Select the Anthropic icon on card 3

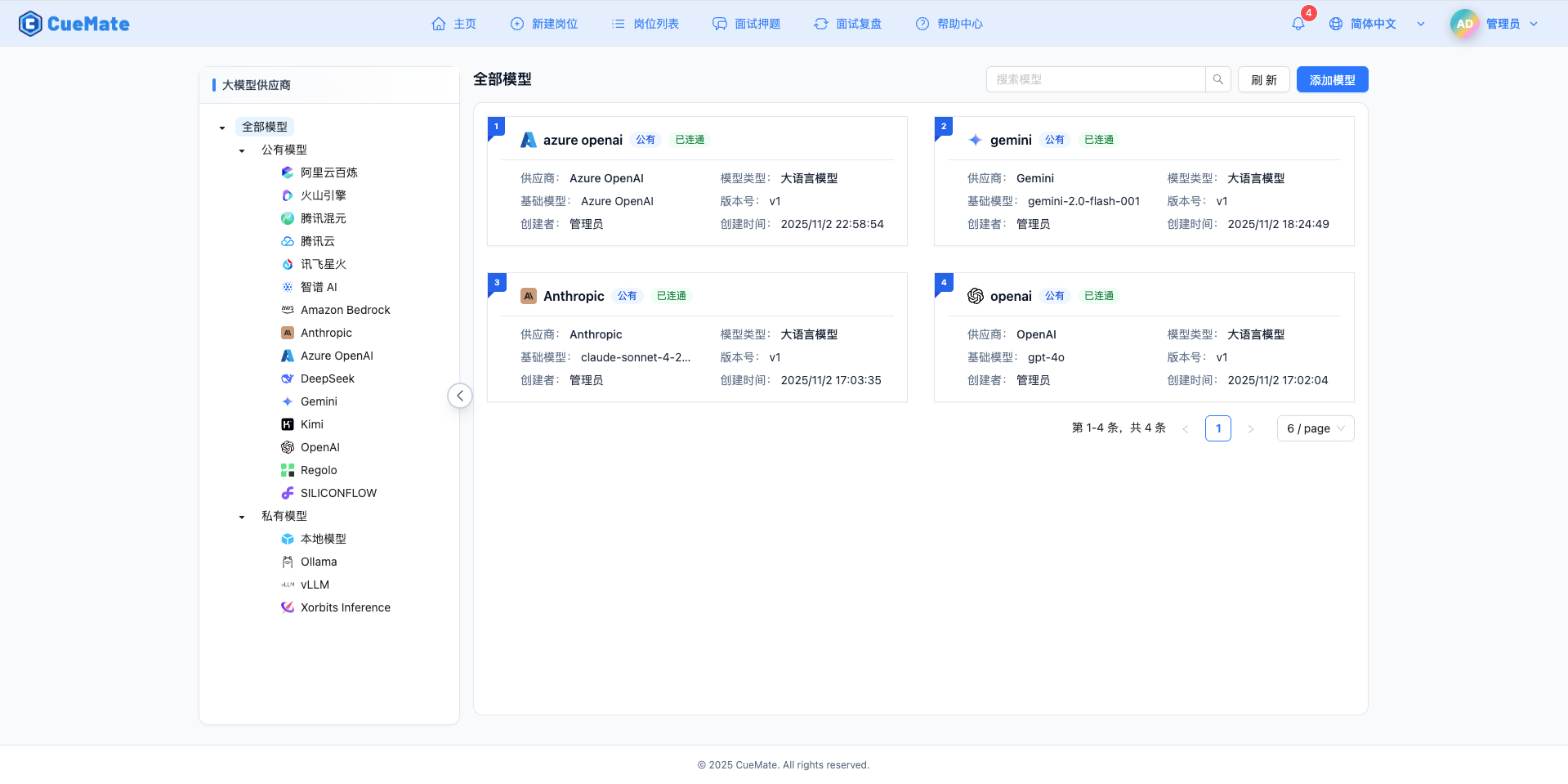[529, 296]
